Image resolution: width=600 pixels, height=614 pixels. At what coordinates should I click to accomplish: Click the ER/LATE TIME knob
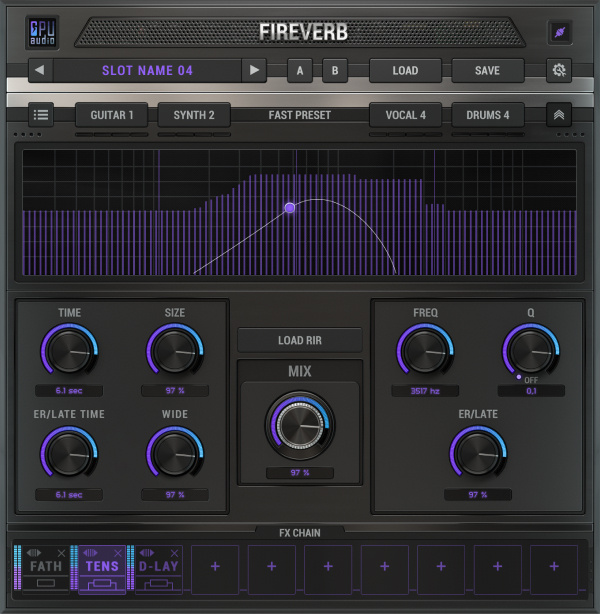69,453
